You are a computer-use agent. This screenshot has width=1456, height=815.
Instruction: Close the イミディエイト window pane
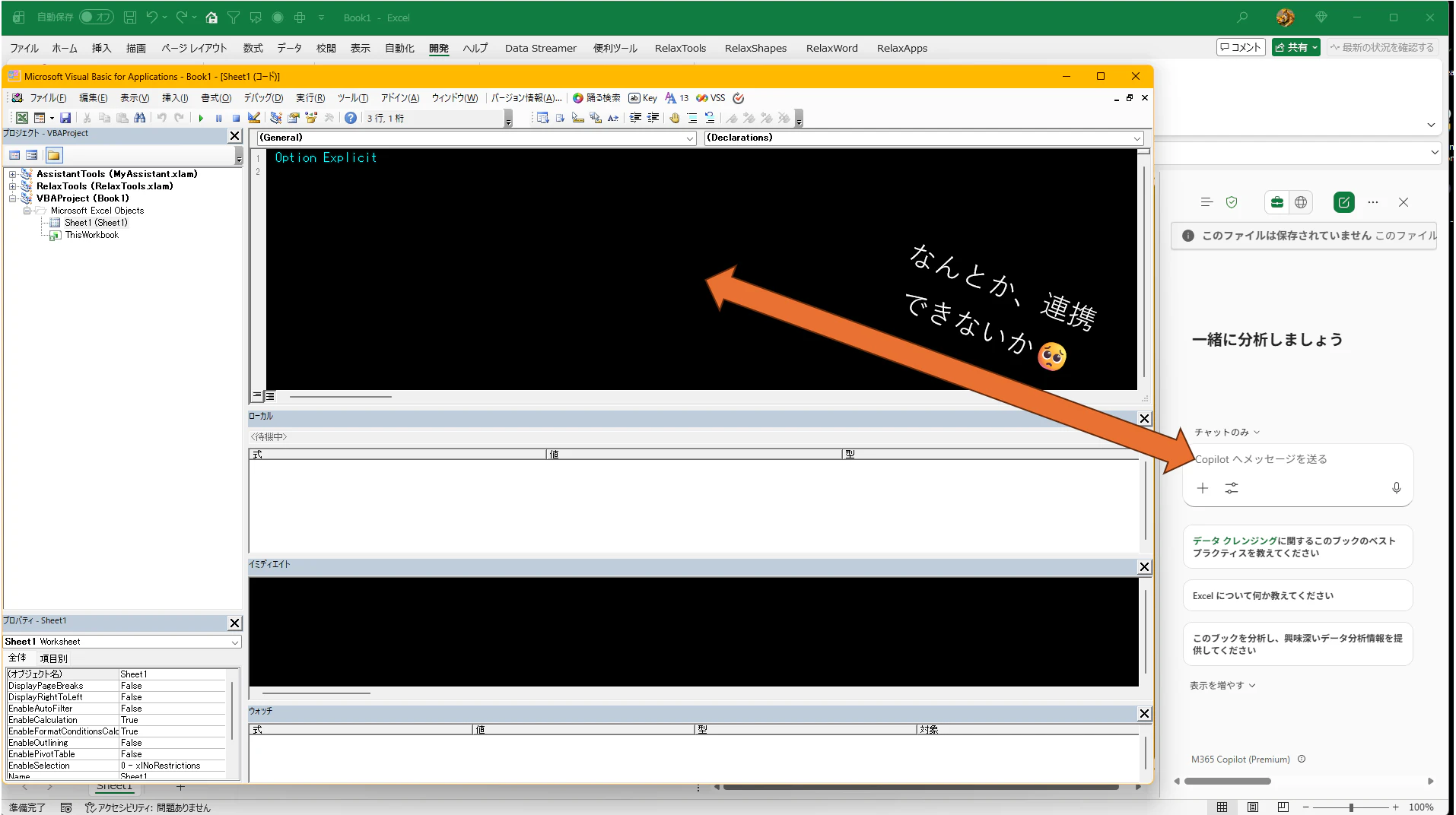click(1145, 567)
